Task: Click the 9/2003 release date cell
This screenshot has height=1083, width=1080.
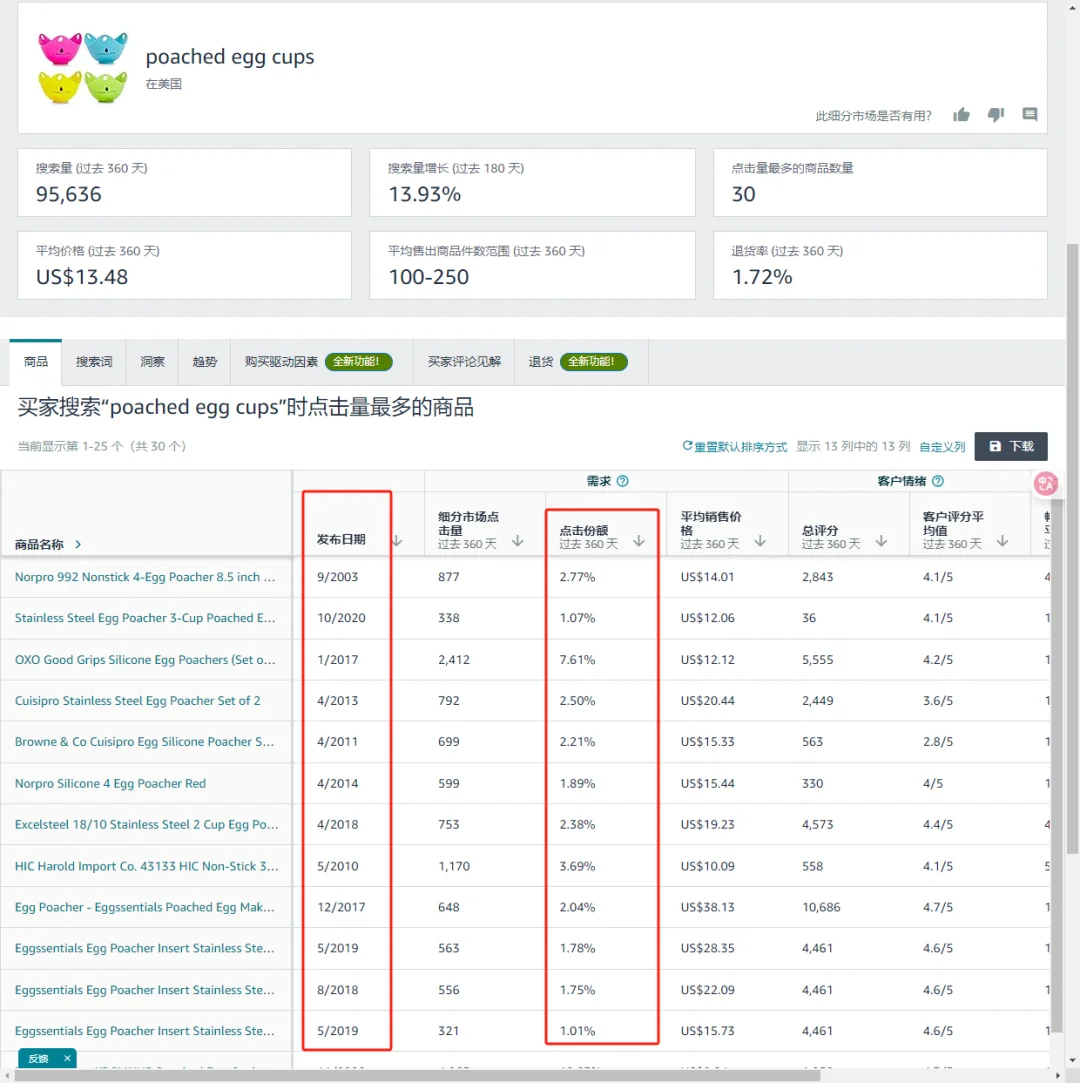Action: coord(337,577)
